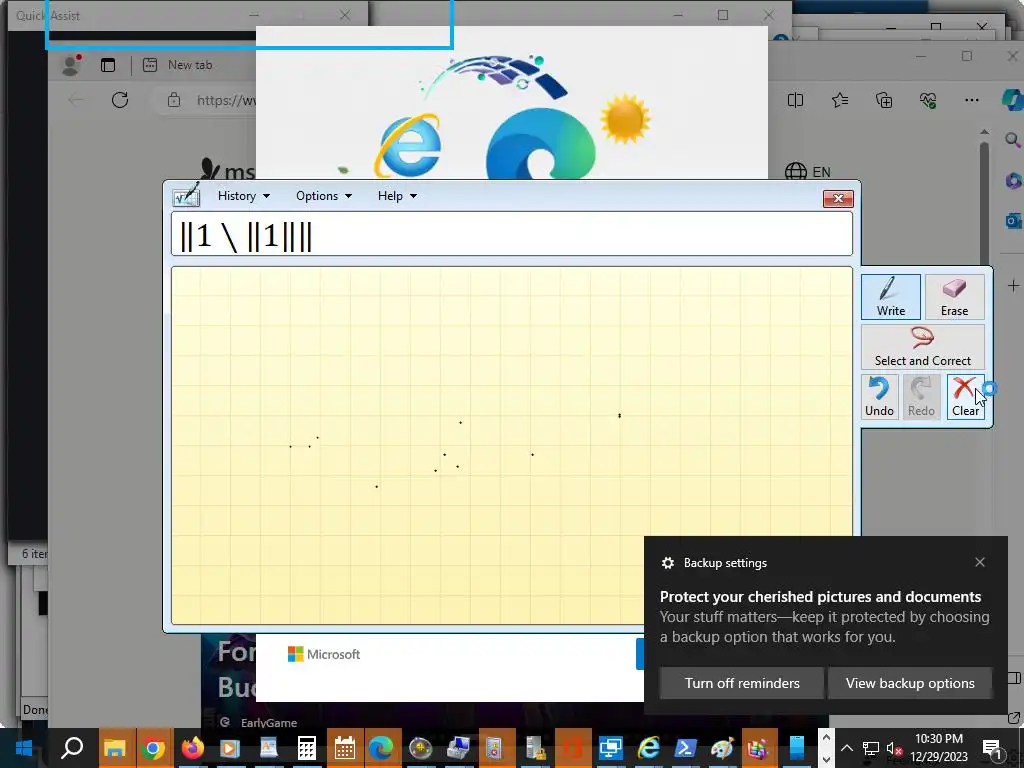
Task: Select the Write pen tool
Action: click(x=891, y=296)
